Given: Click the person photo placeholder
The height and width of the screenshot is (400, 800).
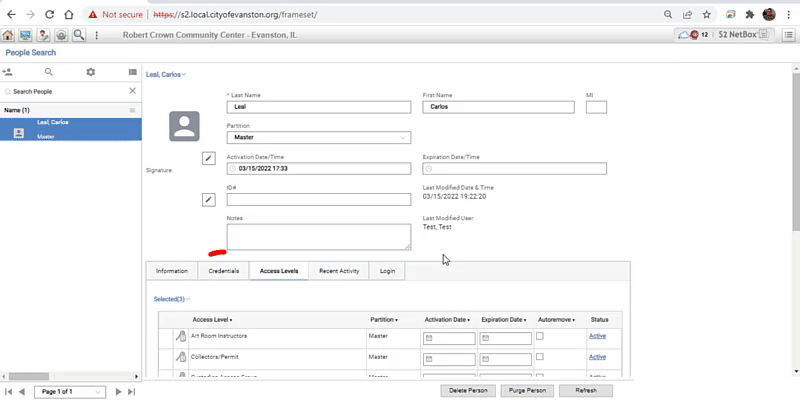Looking at the screenshot, I should tap(184, 126).
